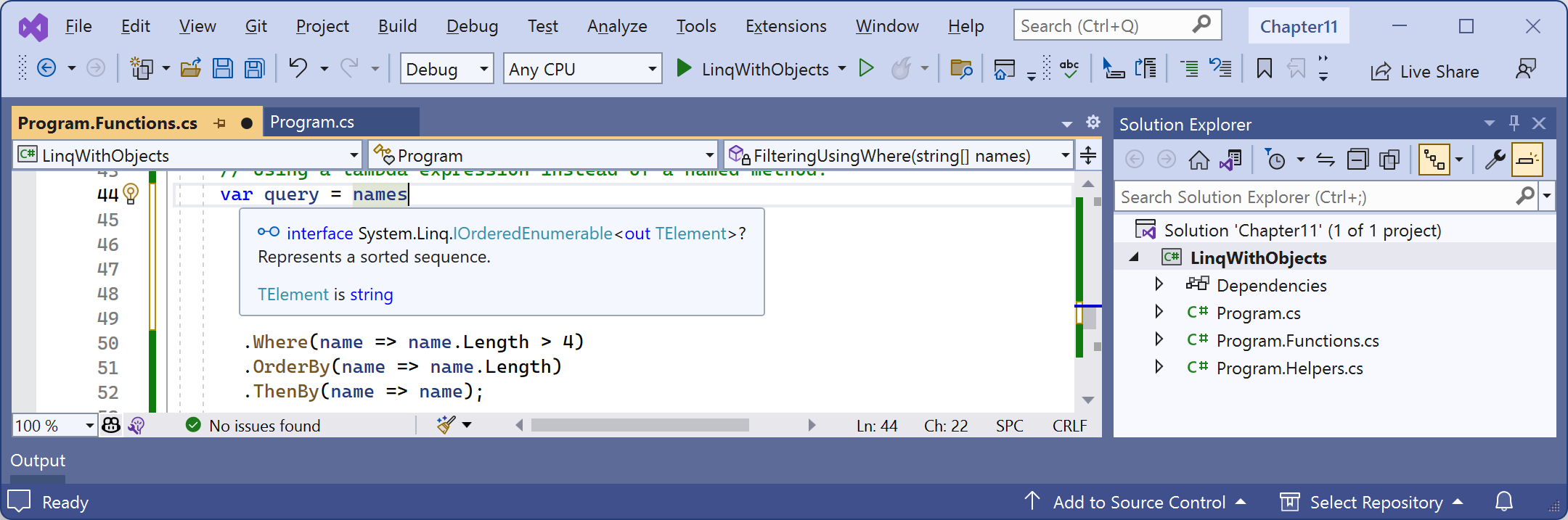Open the notifications bell in the status bar
The height and width of the screenshot is (520, 1568).
[1504, 502]
